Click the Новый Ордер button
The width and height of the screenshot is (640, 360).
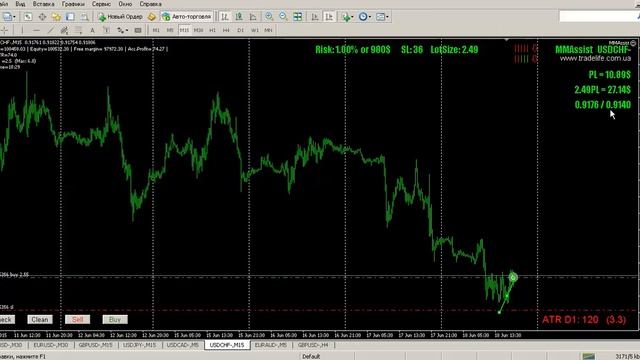pyautogui.click(x=120, y=17)
